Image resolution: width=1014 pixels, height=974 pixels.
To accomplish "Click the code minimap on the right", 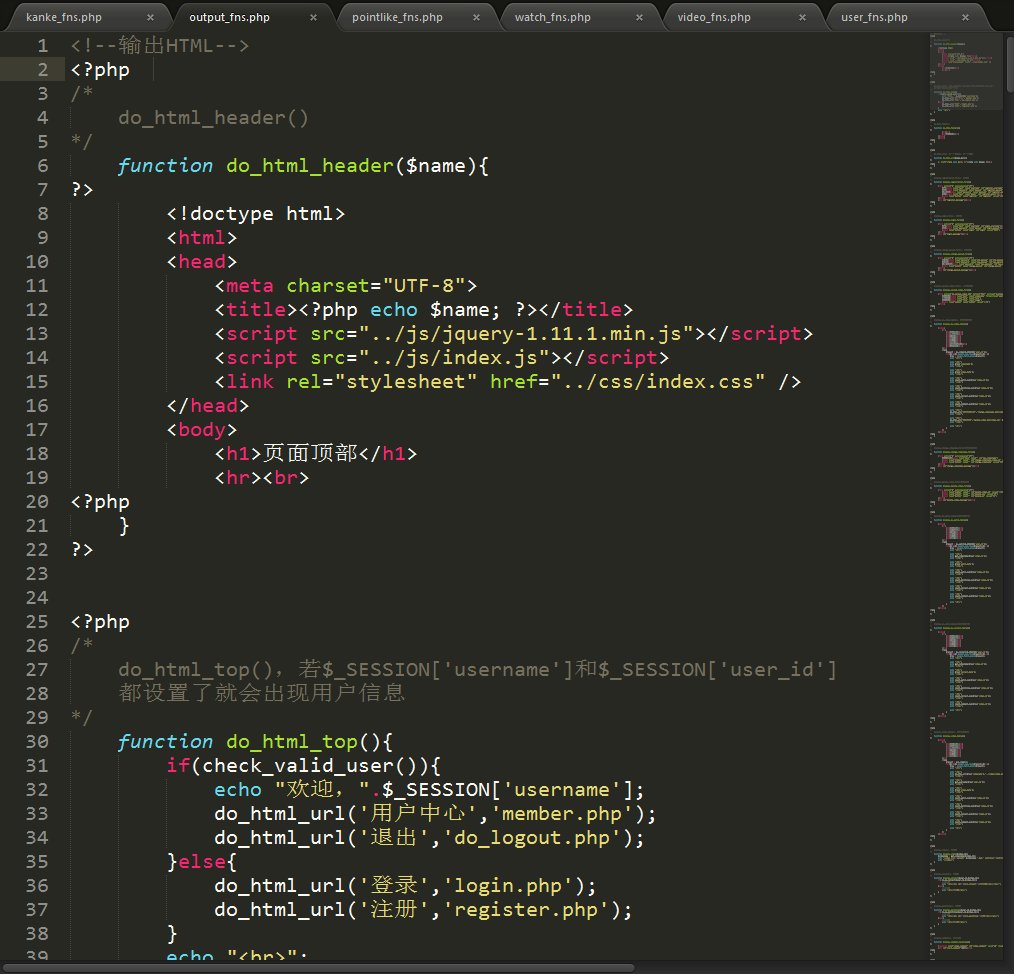I will (x=966, y=497).
